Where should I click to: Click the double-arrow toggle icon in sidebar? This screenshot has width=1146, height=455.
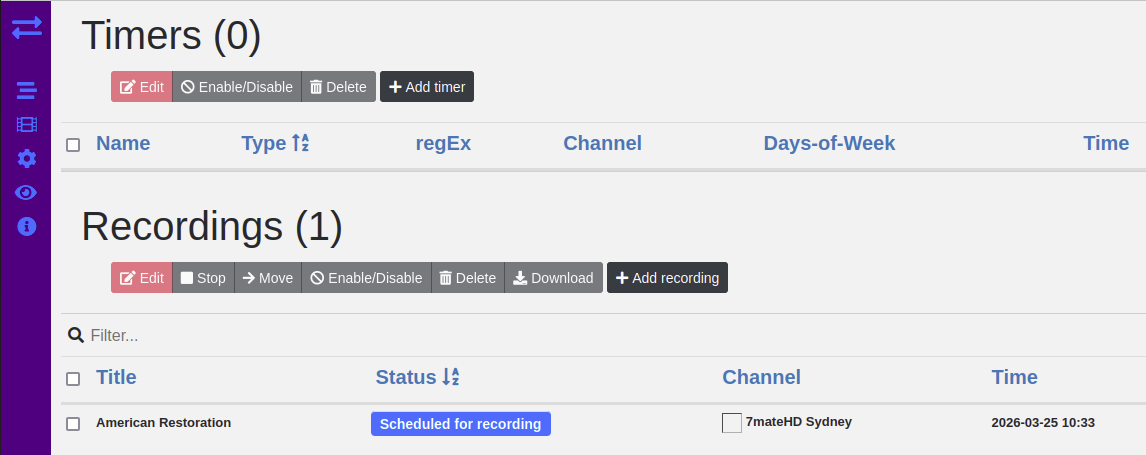tap(26, 28)
